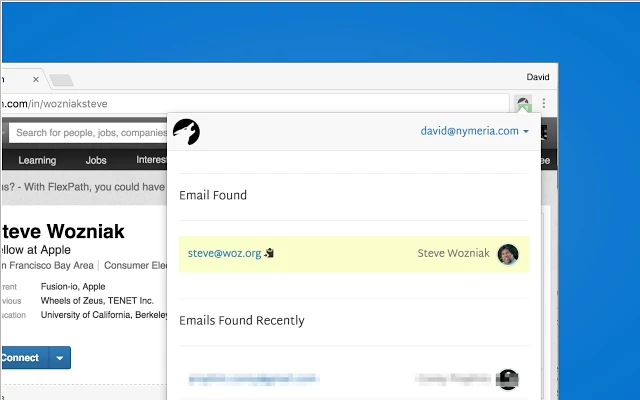Open Interests menu in LinkedIn nav
Viewport: 640px width, 400px height.
[151, 160]
